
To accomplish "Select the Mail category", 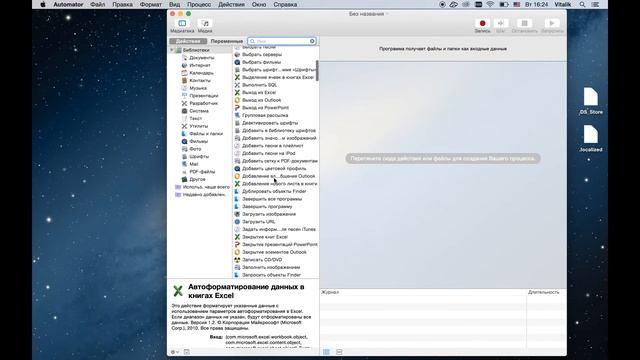I will click(193, 164).
